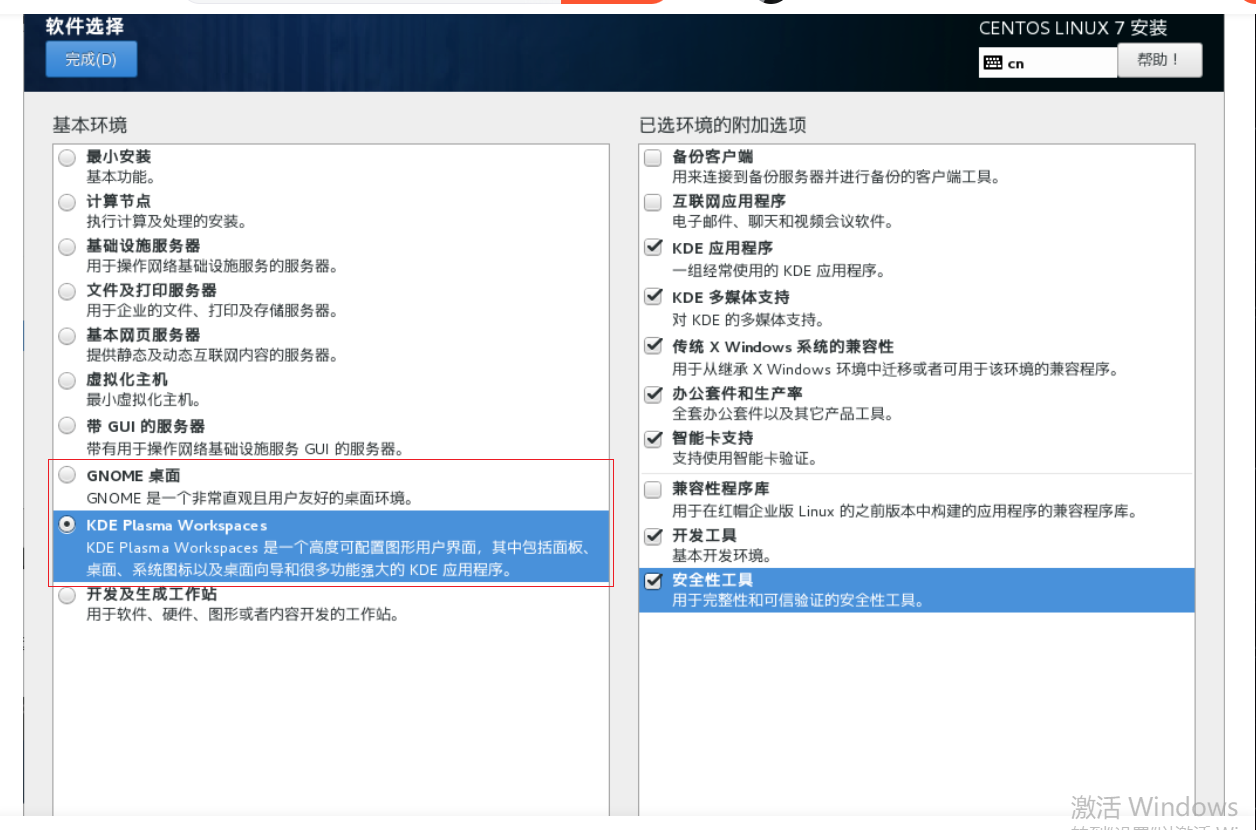Click the 执行计算及处理的安装。 description
The image size is (1256, 830).
[167, 221]
